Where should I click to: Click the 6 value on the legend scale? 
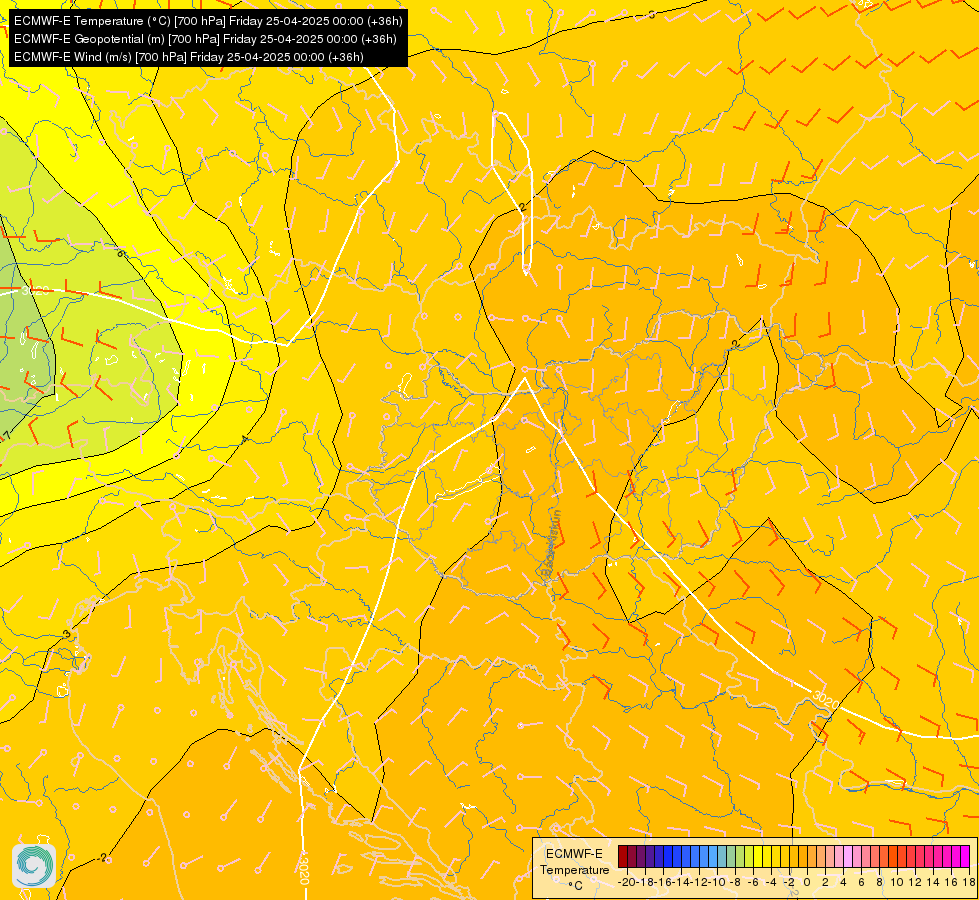click(861, 883)
